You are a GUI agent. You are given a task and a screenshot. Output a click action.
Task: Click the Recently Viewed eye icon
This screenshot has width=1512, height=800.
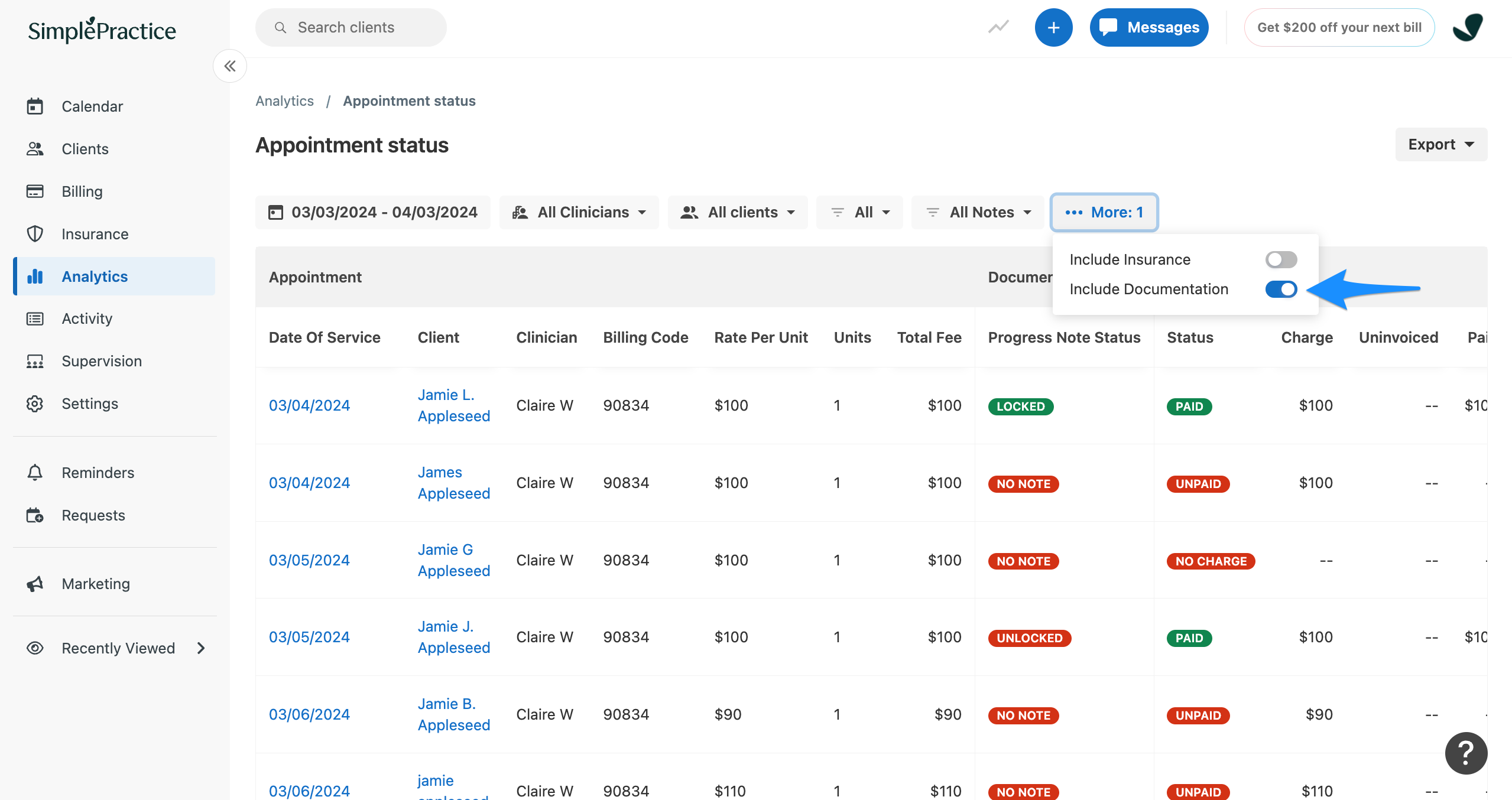[35, 648]
